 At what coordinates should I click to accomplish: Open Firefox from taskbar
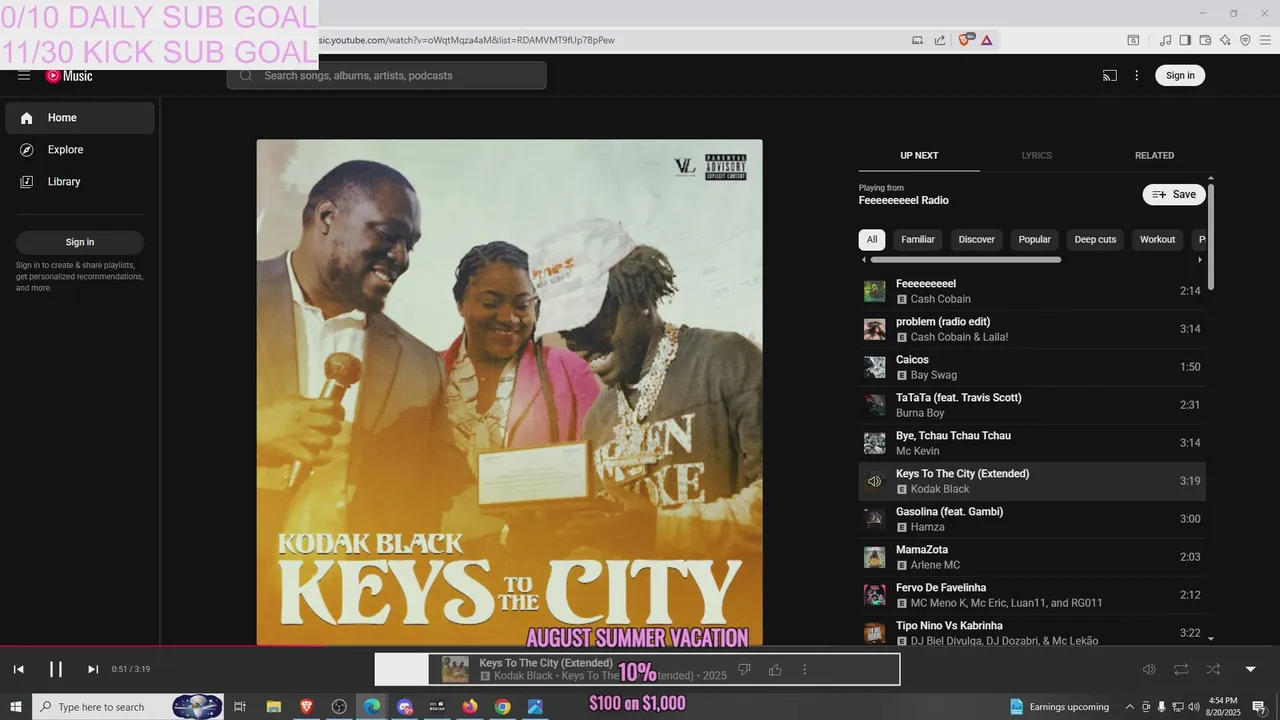(470, 707)
